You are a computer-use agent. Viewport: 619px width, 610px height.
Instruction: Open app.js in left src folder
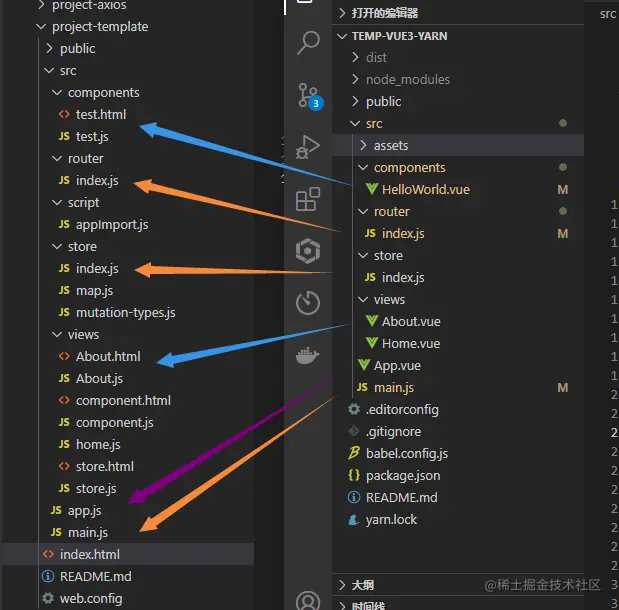84,511
